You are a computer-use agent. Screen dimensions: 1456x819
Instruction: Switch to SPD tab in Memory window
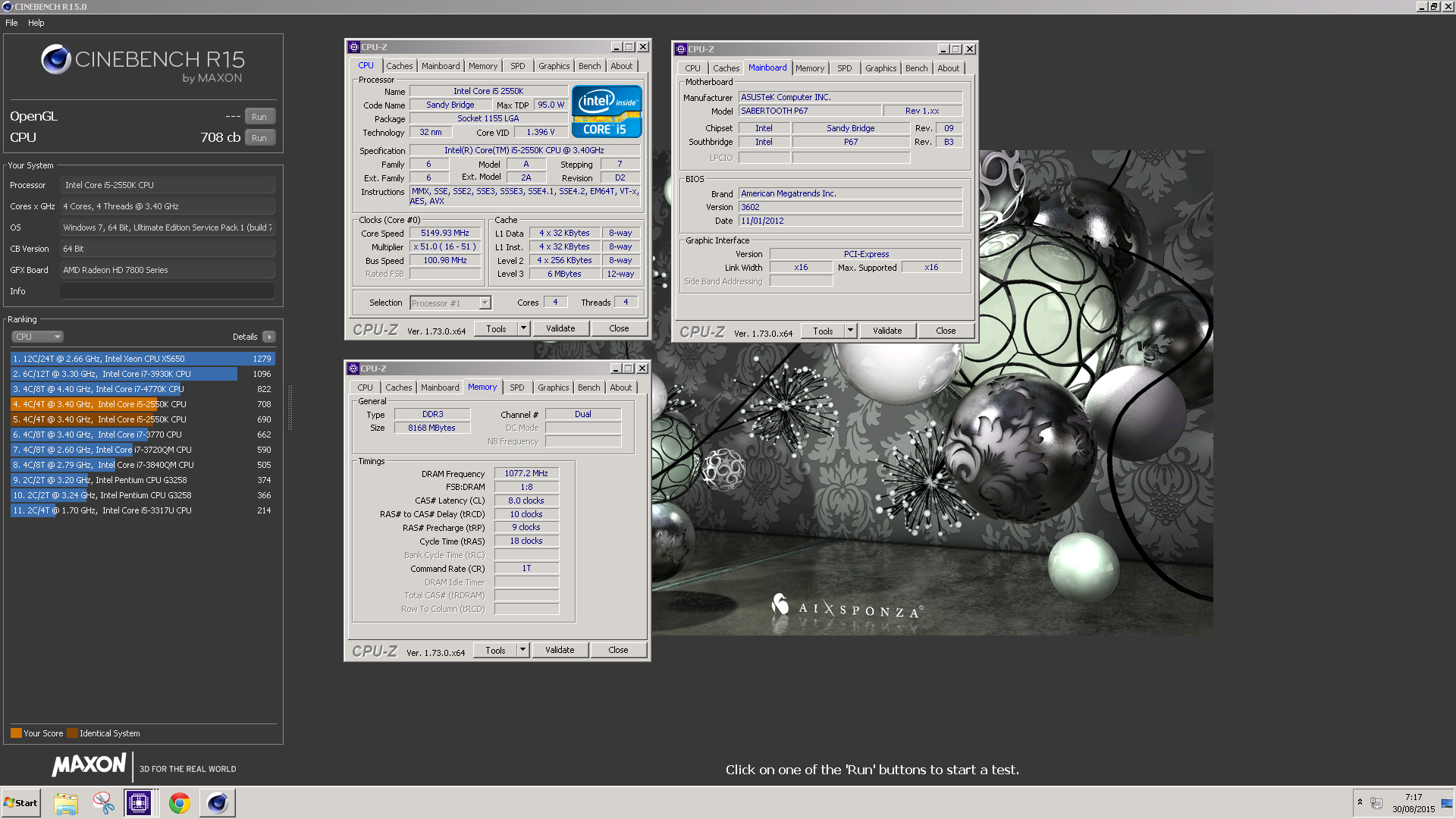(x=517, y=388)
